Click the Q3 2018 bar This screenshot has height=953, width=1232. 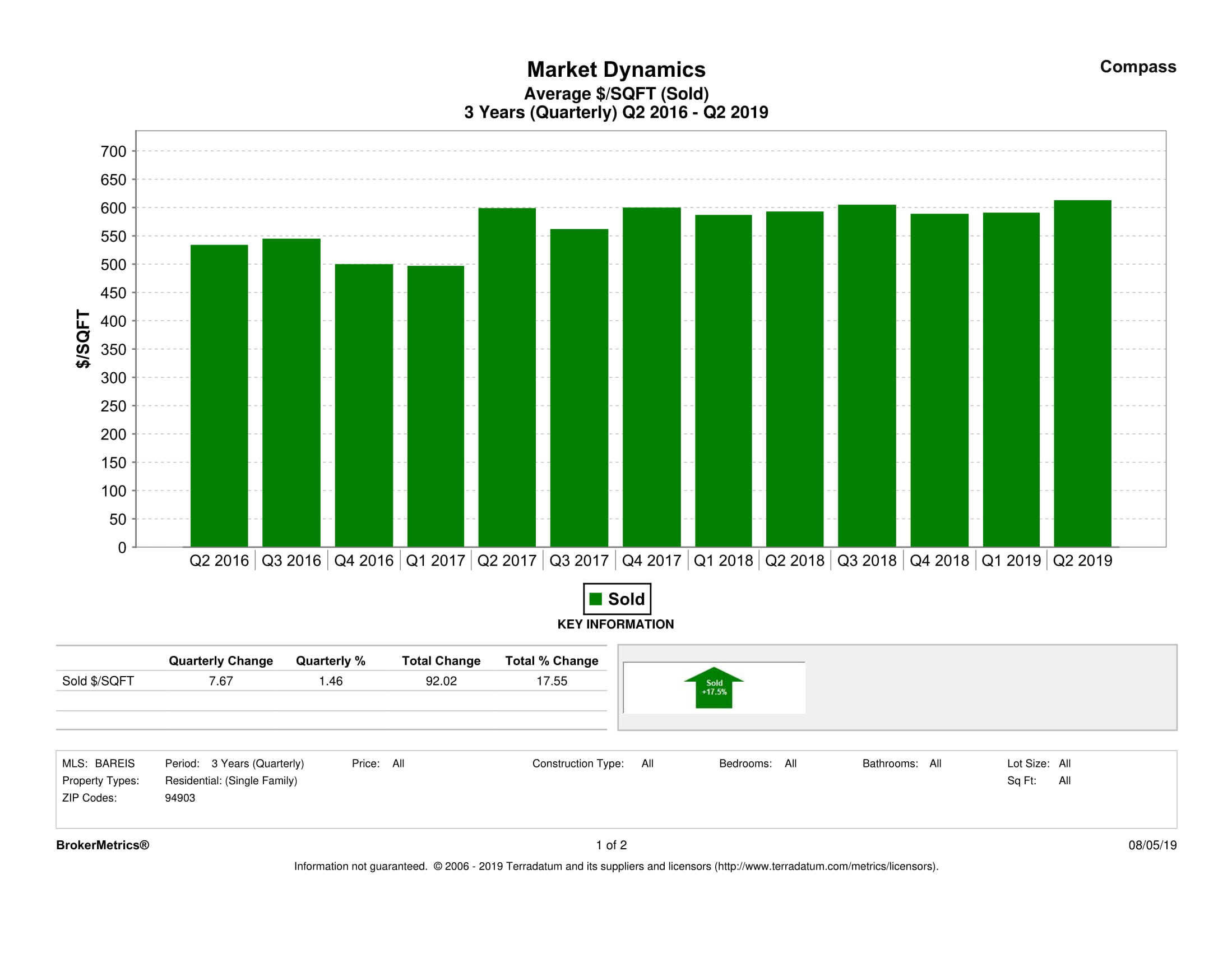tap(867, 375)
